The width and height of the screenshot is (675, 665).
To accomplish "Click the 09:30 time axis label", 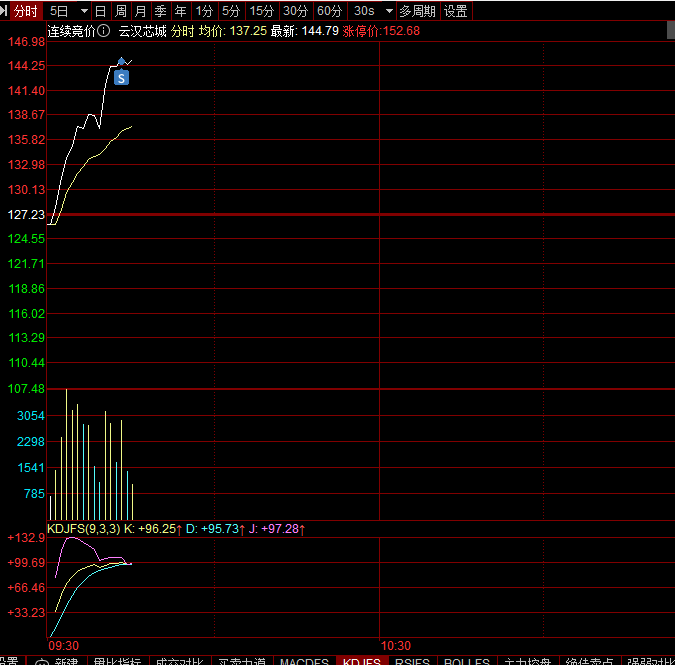I will [63, 646].
